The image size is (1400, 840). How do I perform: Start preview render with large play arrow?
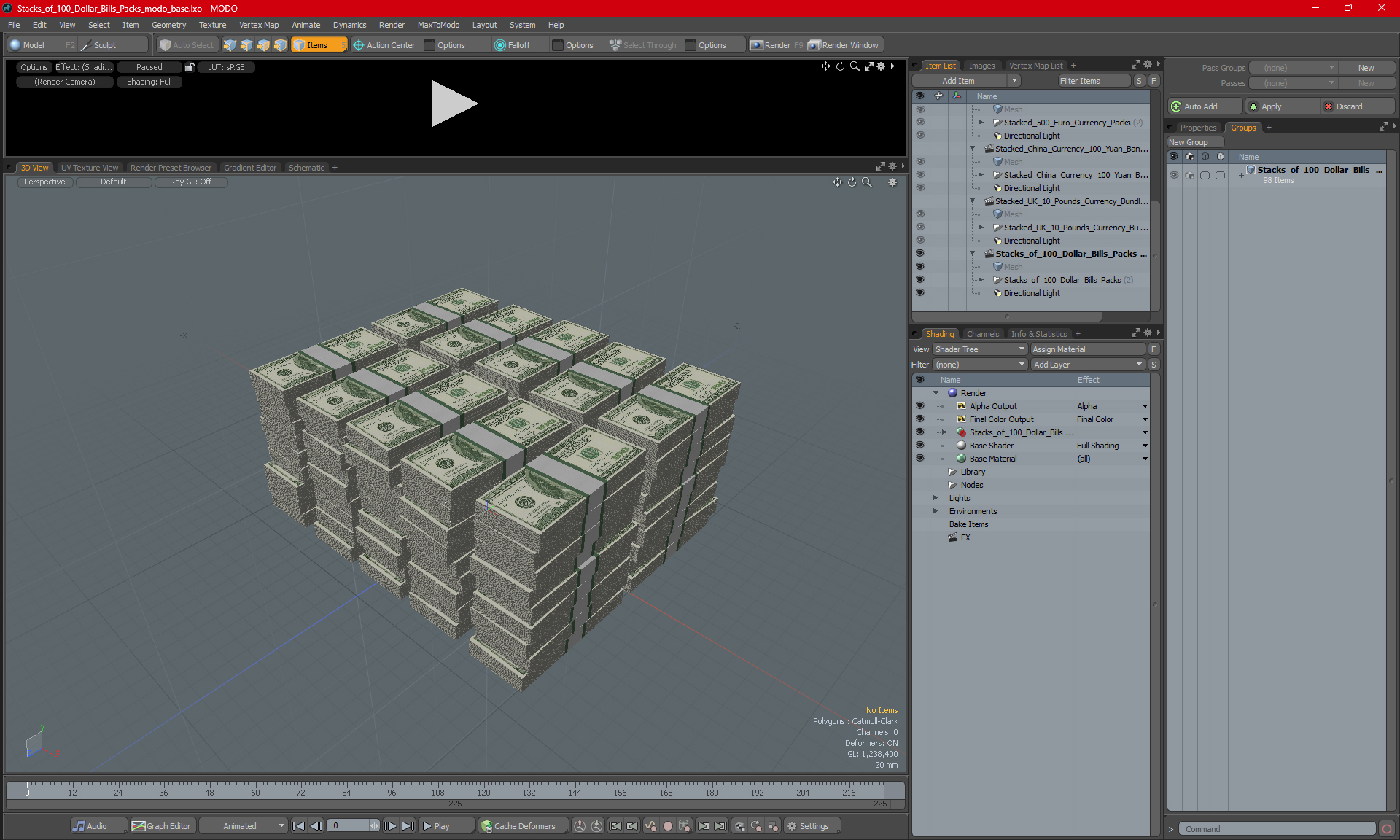tap(454, 103)
